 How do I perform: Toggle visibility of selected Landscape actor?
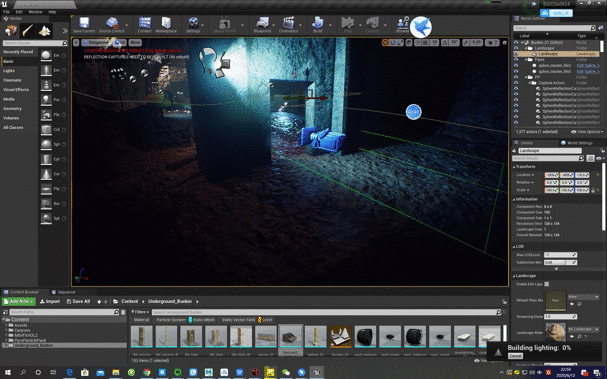pos(516,54)
